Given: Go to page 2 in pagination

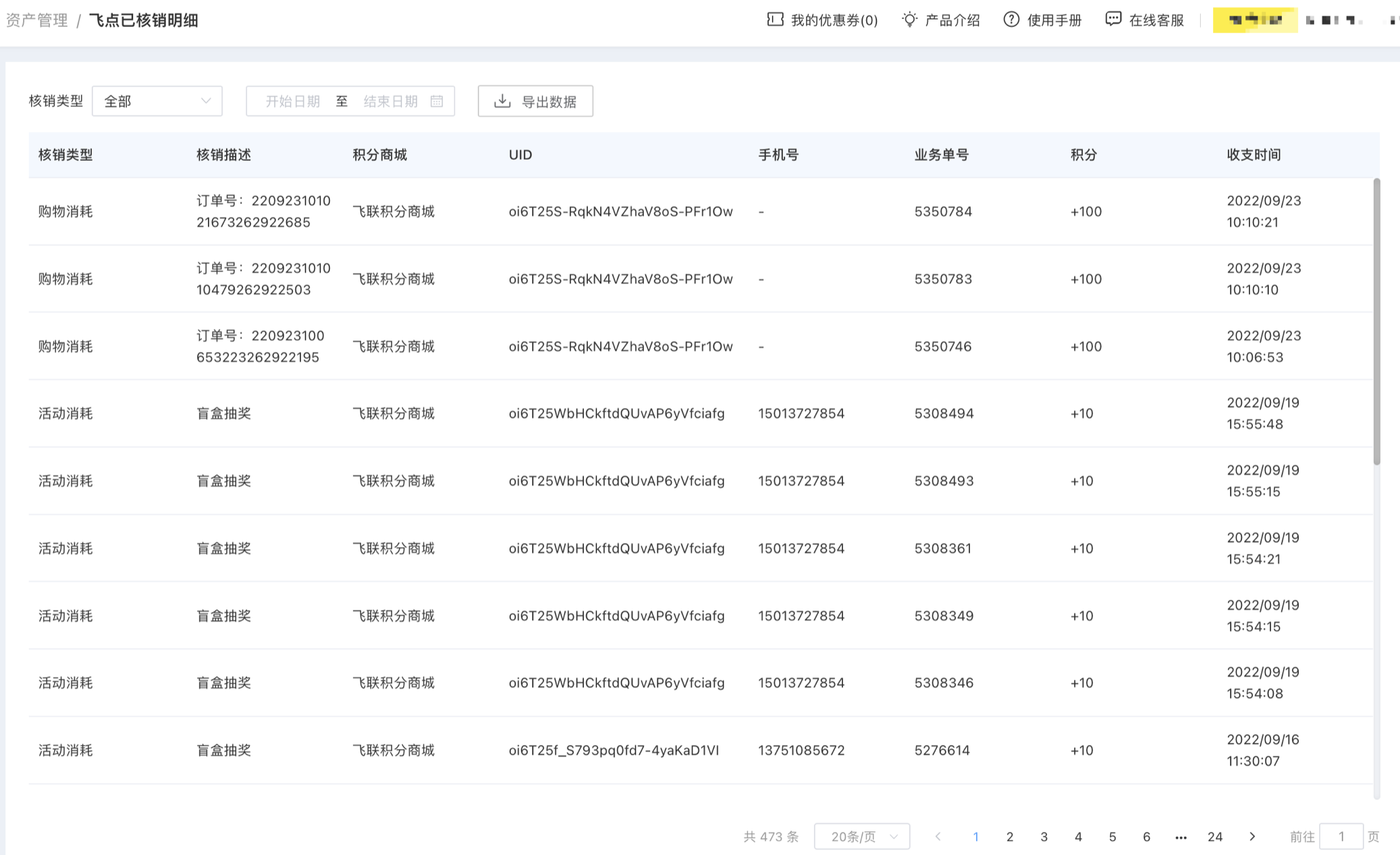Looking at the screenshot, I should 1010,837.
